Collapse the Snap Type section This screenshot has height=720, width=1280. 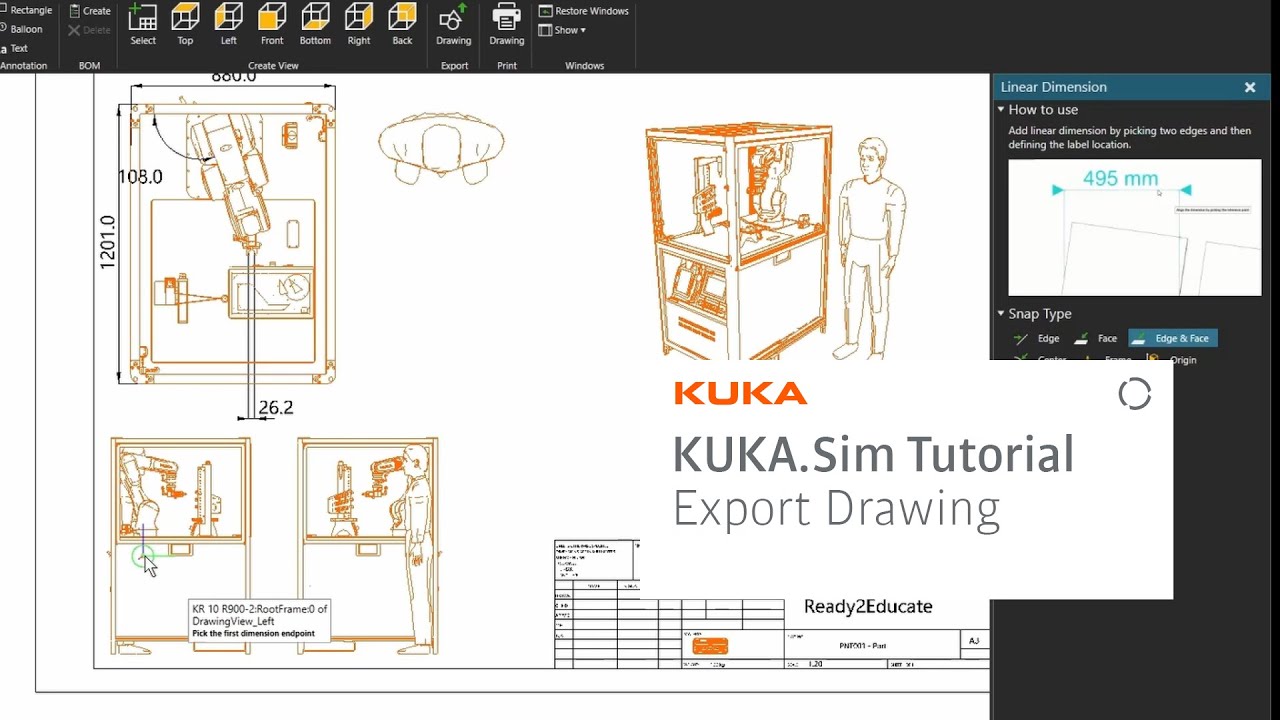tap(1001, 314)
